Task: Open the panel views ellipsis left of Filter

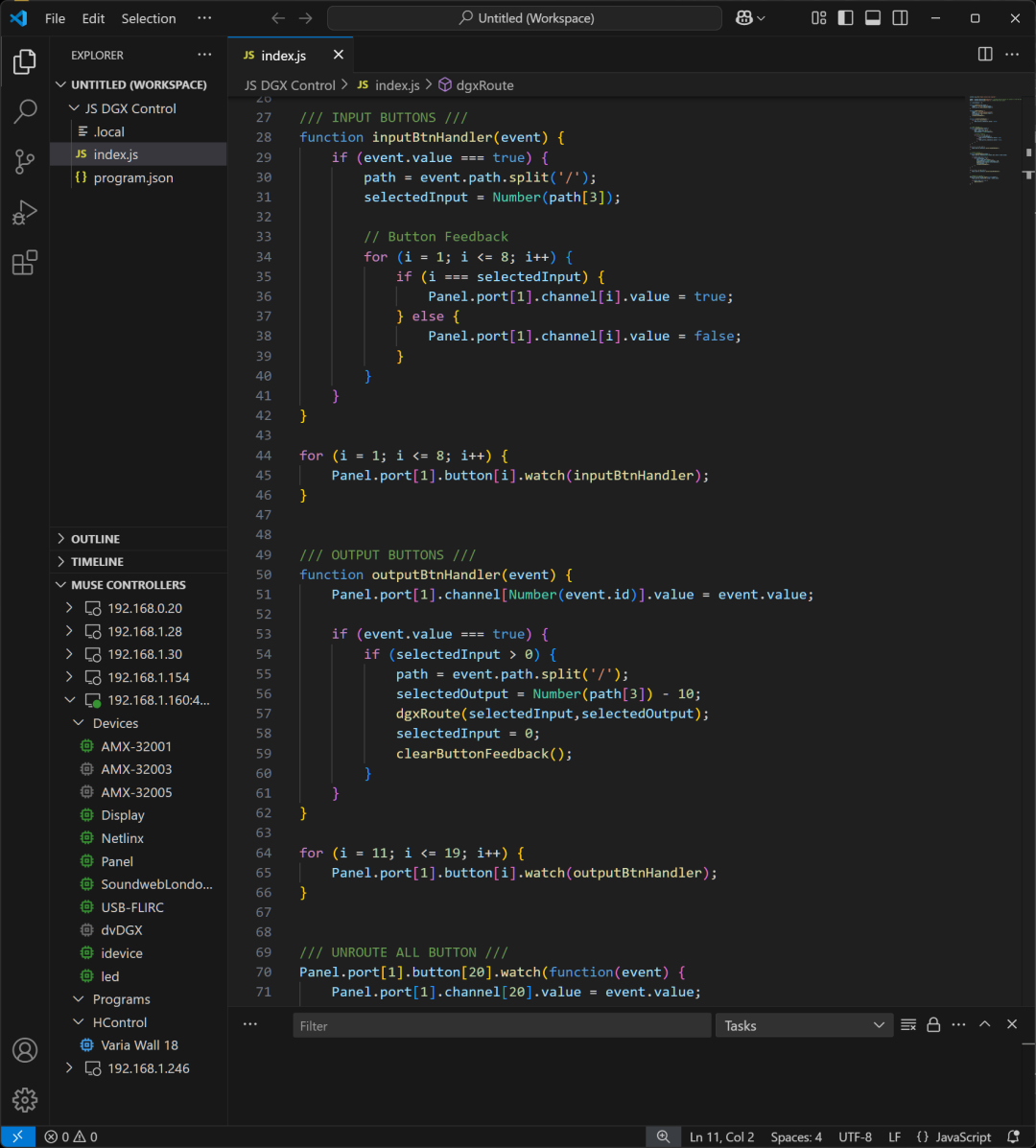Action: [x=250, y=1025]
